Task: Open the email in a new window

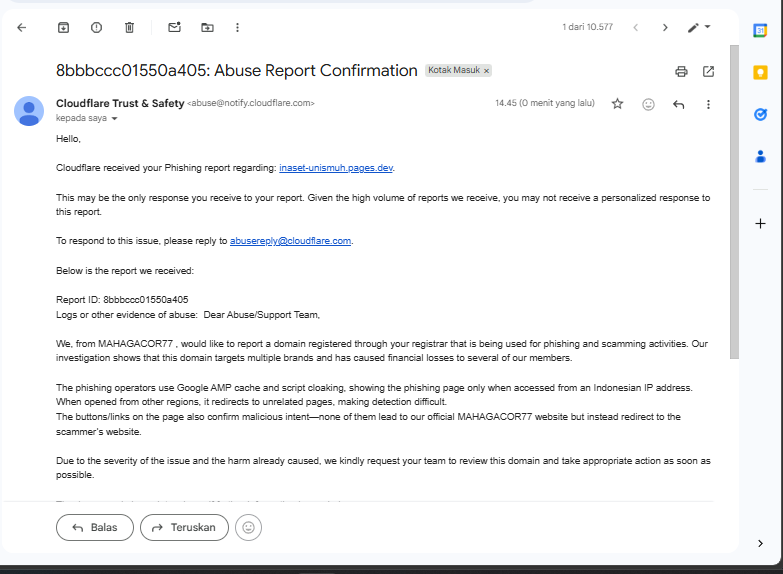Action: click(x=708, y=71)
